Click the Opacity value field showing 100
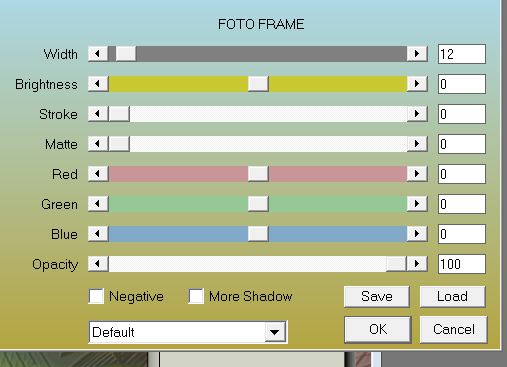This screenshot has width=507, height=367. click(462, 264)
